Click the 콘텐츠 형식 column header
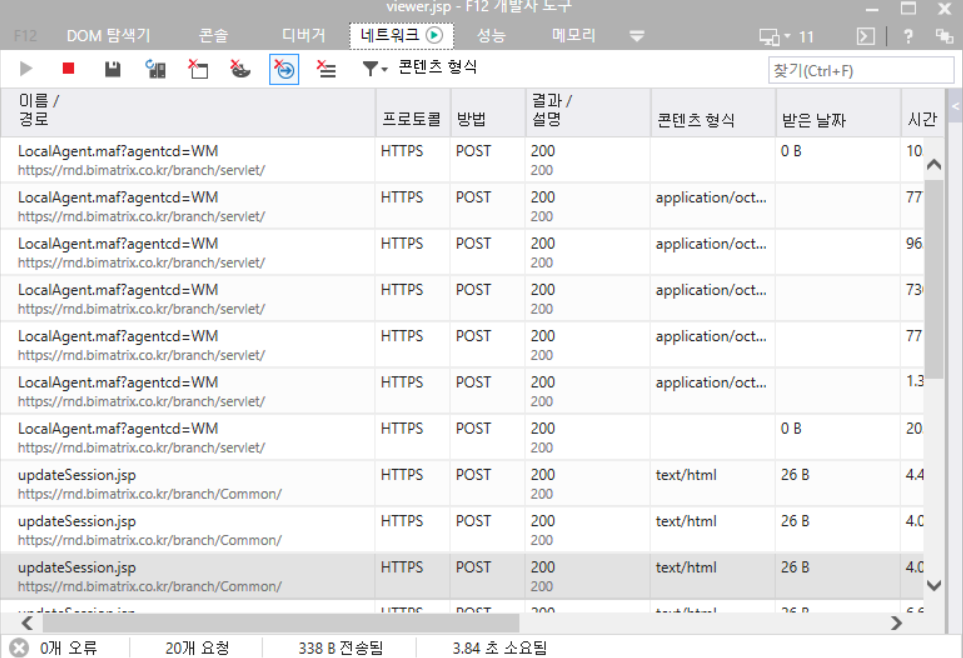The width and height of the screenshot is (963, 658). pos(695,119)
